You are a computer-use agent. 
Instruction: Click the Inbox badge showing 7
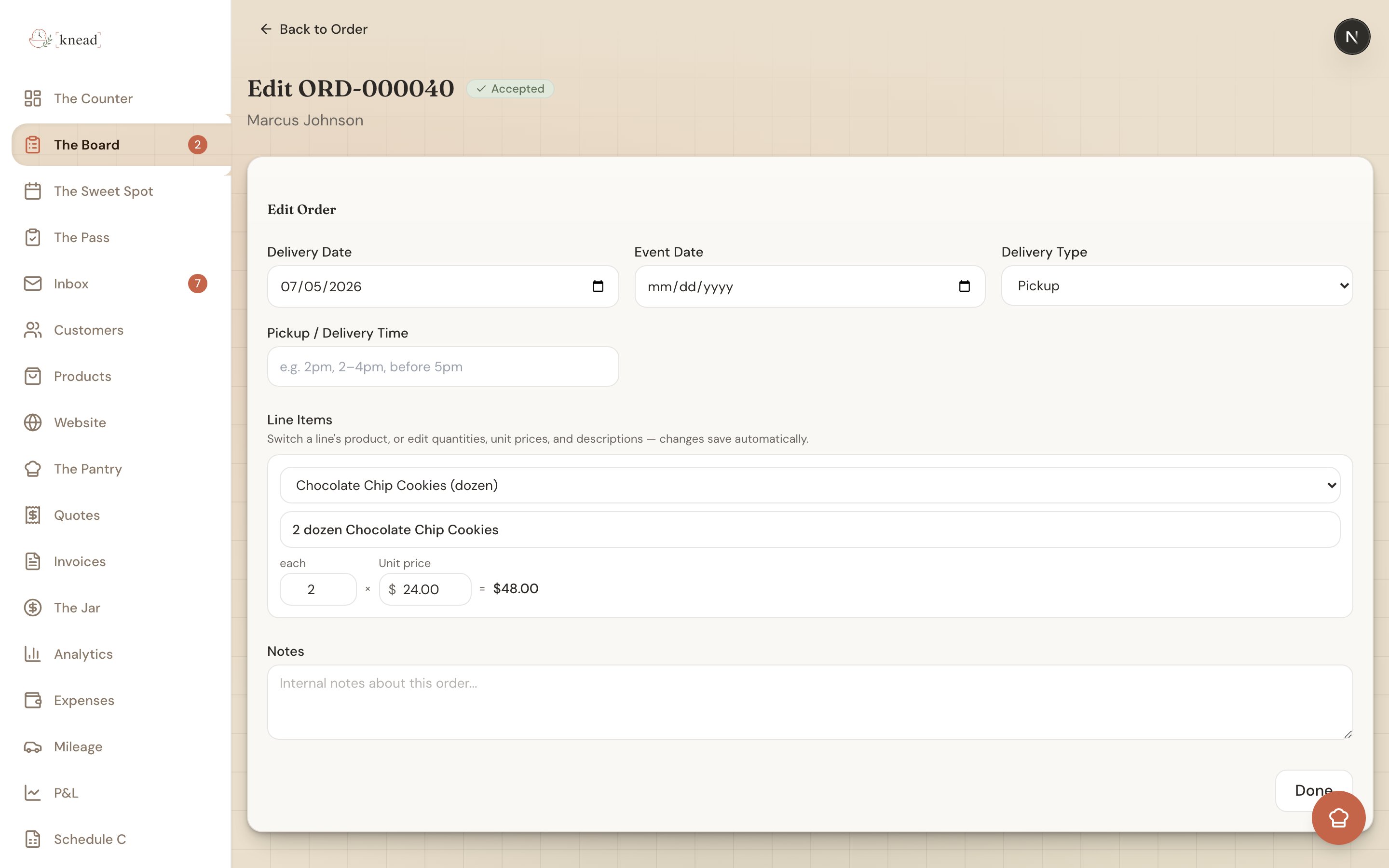click(197, 284)
